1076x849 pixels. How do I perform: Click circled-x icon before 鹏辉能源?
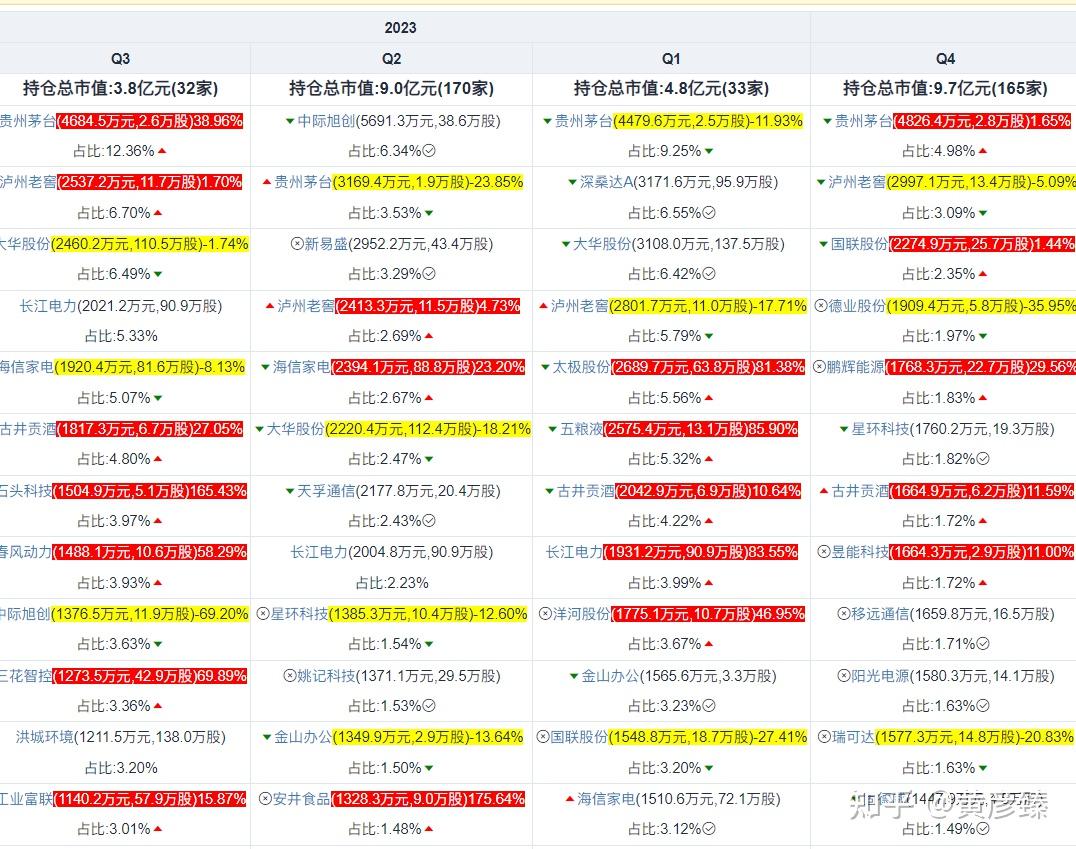(819, 367)
